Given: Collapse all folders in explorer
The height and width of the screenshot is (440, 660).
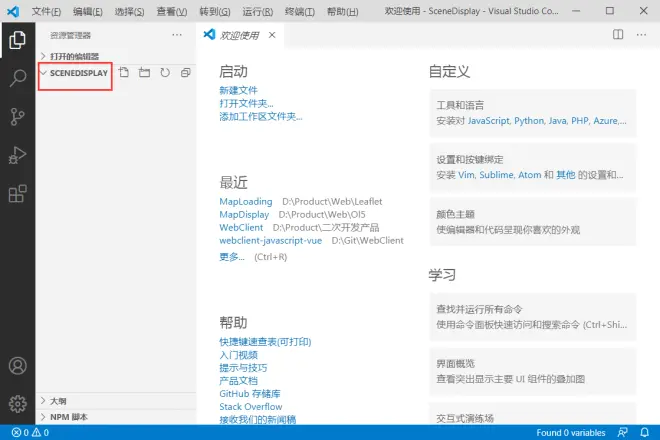Looking at the screenshot, I should [186, 72].
